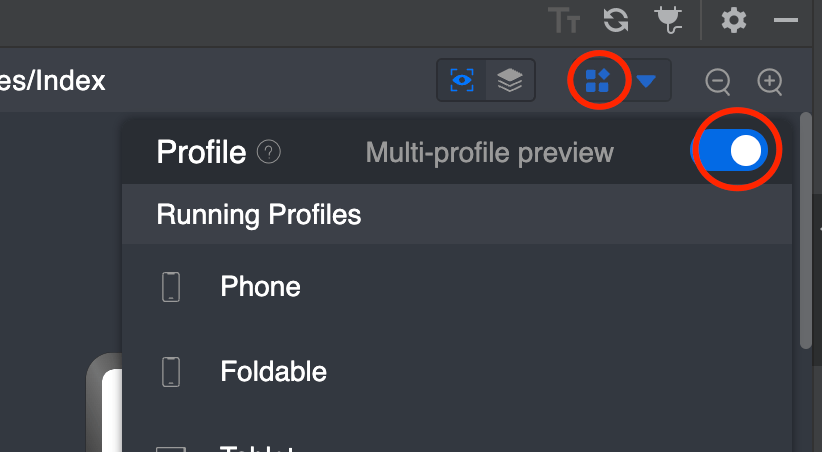The height and width of the screenshot is (452, 822).
Task: Choose the Tablet profile entry
Action: coord(258,447)
